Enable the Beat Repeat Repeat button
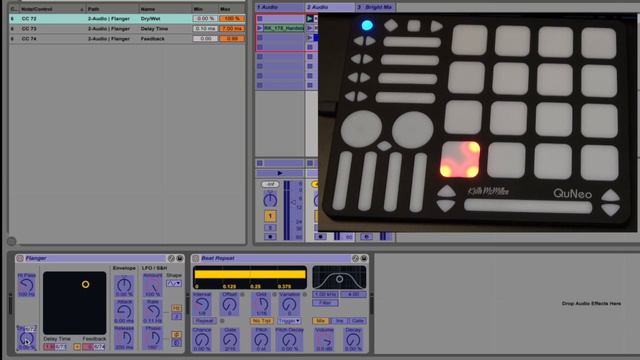This screenshot has height=360, width=640. [x=204, y=321]
